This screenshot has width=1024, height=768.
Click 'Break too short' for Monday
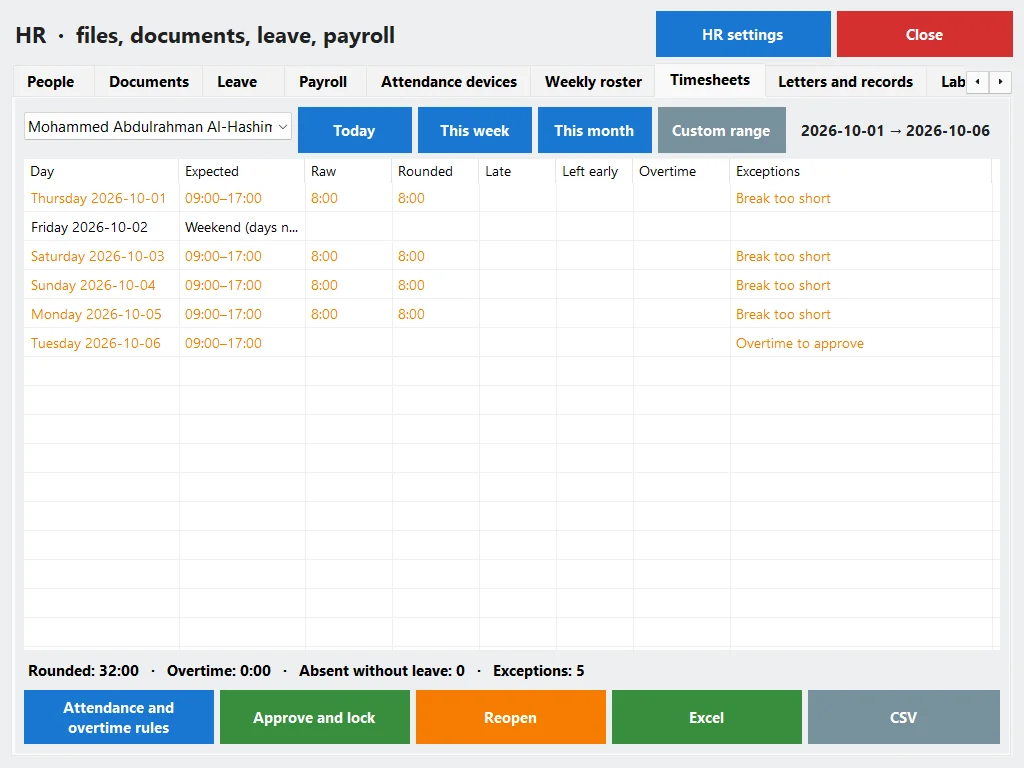pos(783,315)
